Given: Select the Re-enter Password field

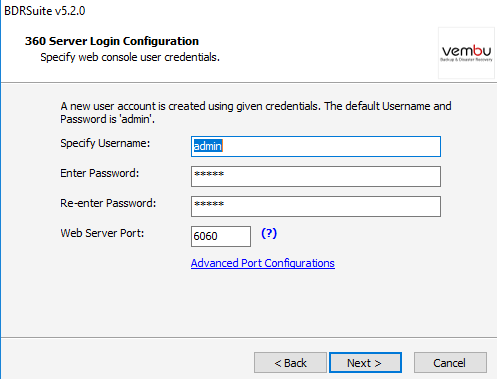Looking at the screenshot, I should (x=316, y=206).
